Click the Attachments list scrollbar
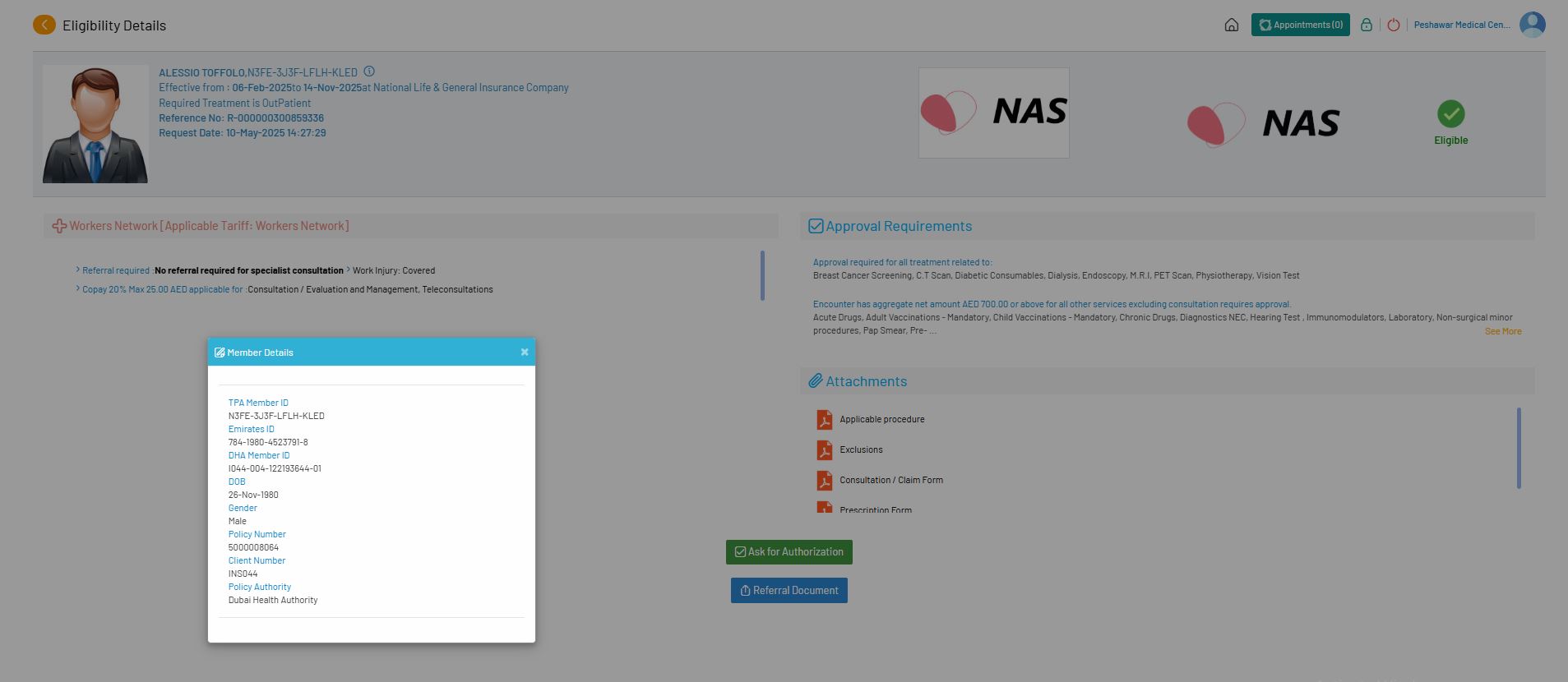The width and height of the screenshot is (1568, 682). tap(1518, 448)
